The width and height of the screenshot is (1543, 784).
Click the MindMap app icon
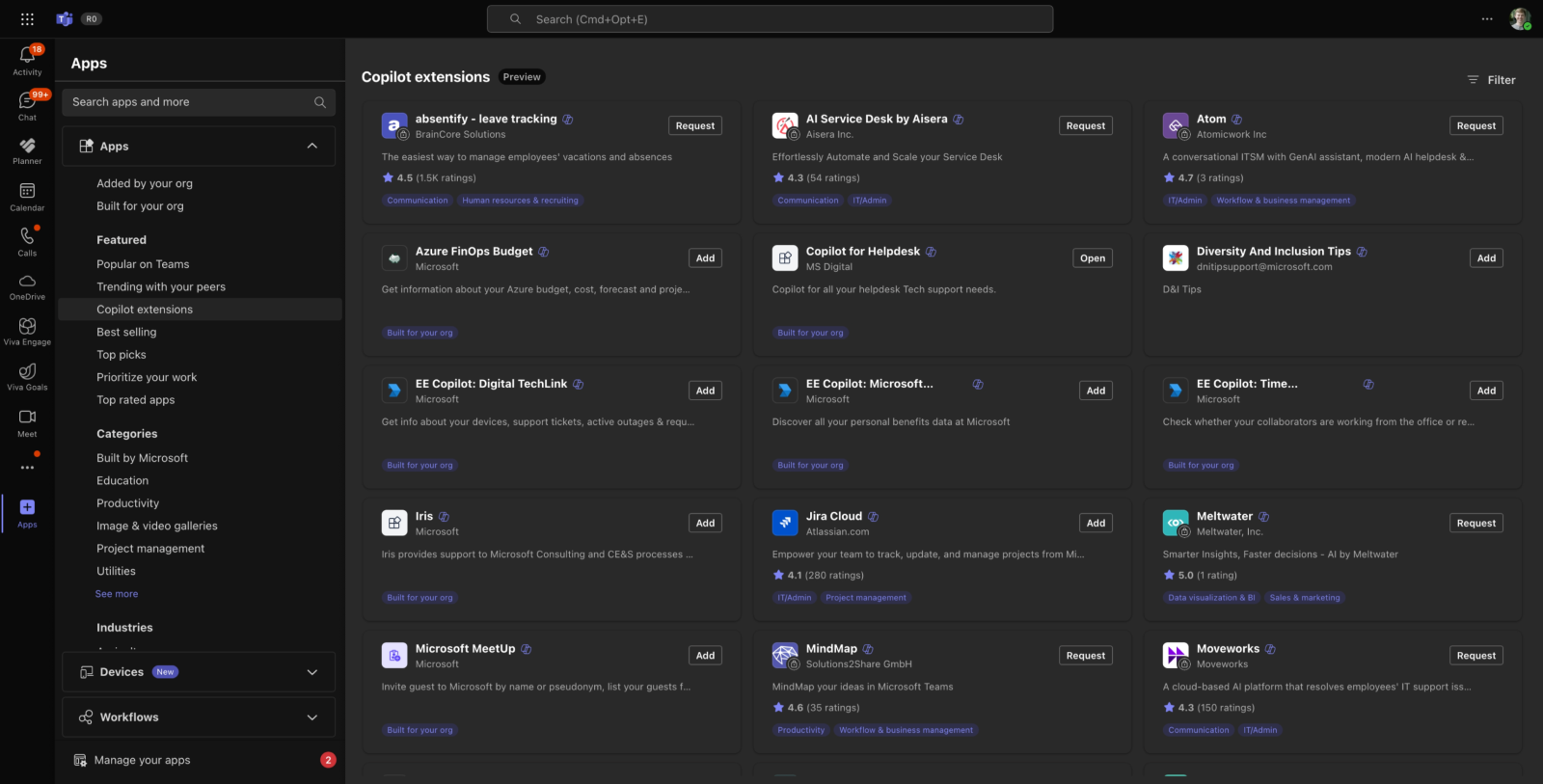coord(785,655)
